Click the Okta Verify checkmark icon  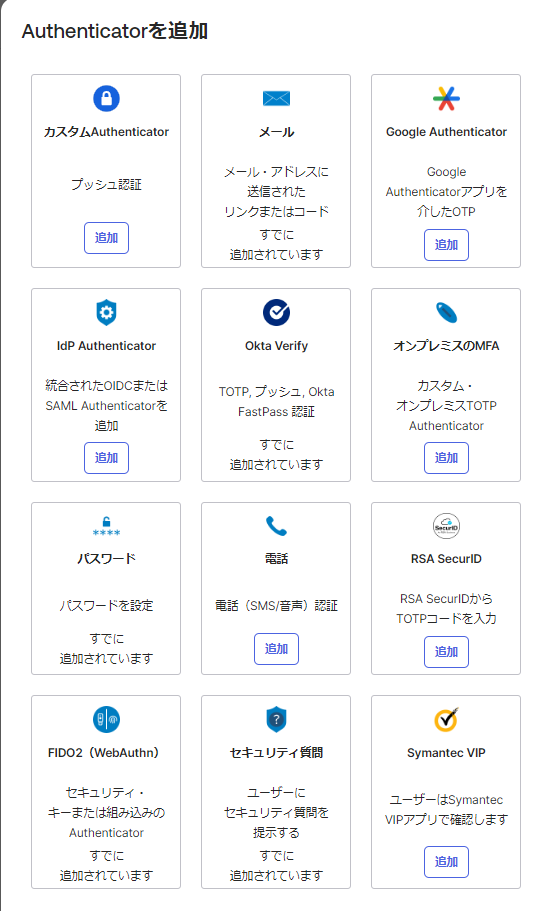tap(276, 313)
